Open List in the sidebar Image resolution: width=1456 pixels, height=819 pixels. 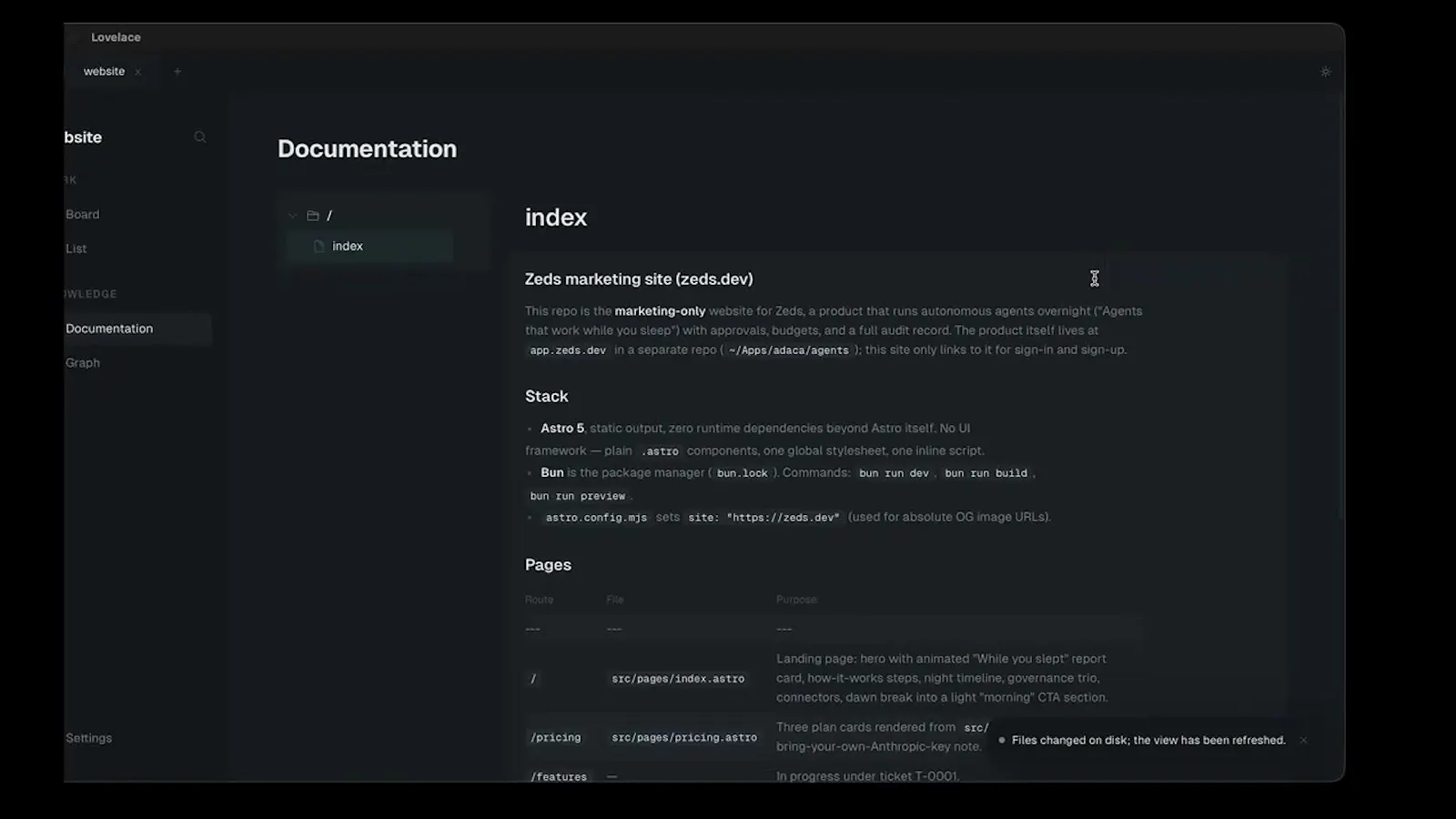76,248
